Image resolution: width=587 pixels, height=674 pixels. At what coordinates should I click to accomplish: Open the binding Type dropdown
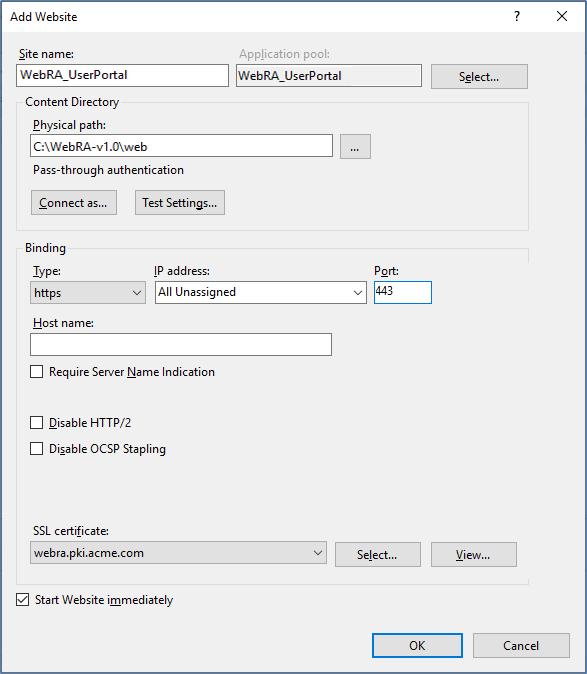tap(88, 293)
